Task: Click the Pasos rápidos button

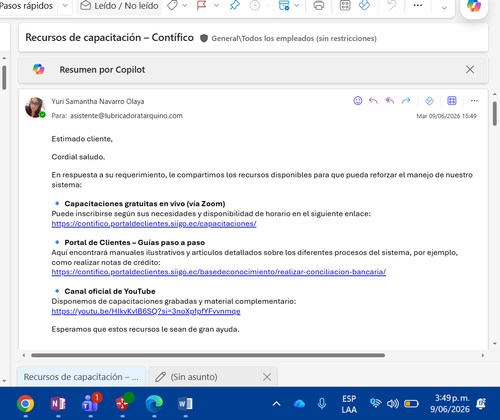Action: pyautogui.click(x=27, y=6)
